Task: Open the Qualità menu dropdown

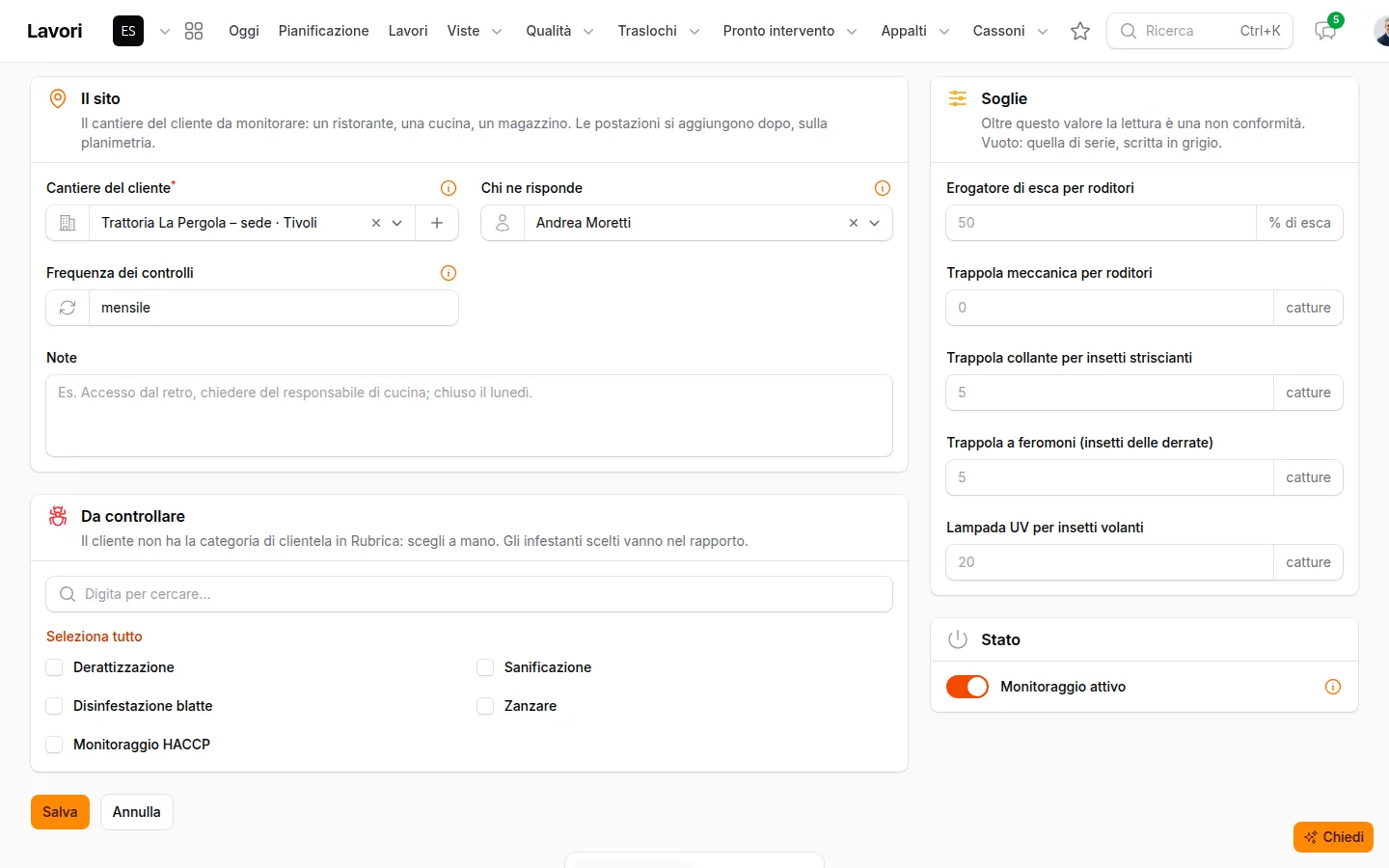Action: click(559, 31)
